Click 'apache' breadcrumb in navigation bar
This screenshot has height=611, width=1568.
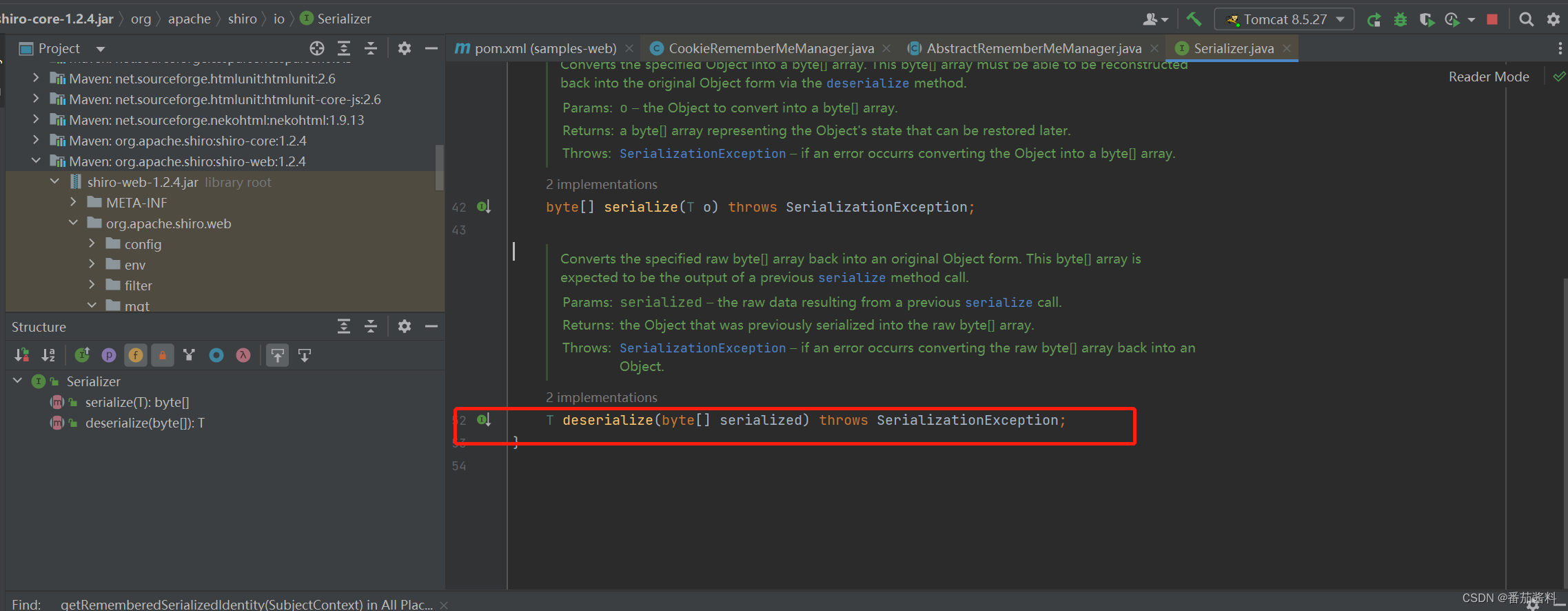[x=190, y=19]
